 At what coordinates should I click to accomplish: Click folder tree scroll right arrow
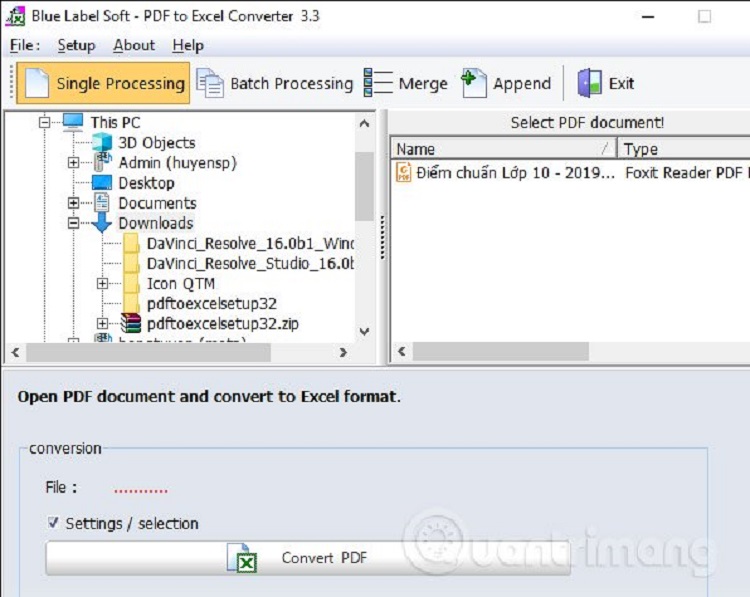[343, 352]
